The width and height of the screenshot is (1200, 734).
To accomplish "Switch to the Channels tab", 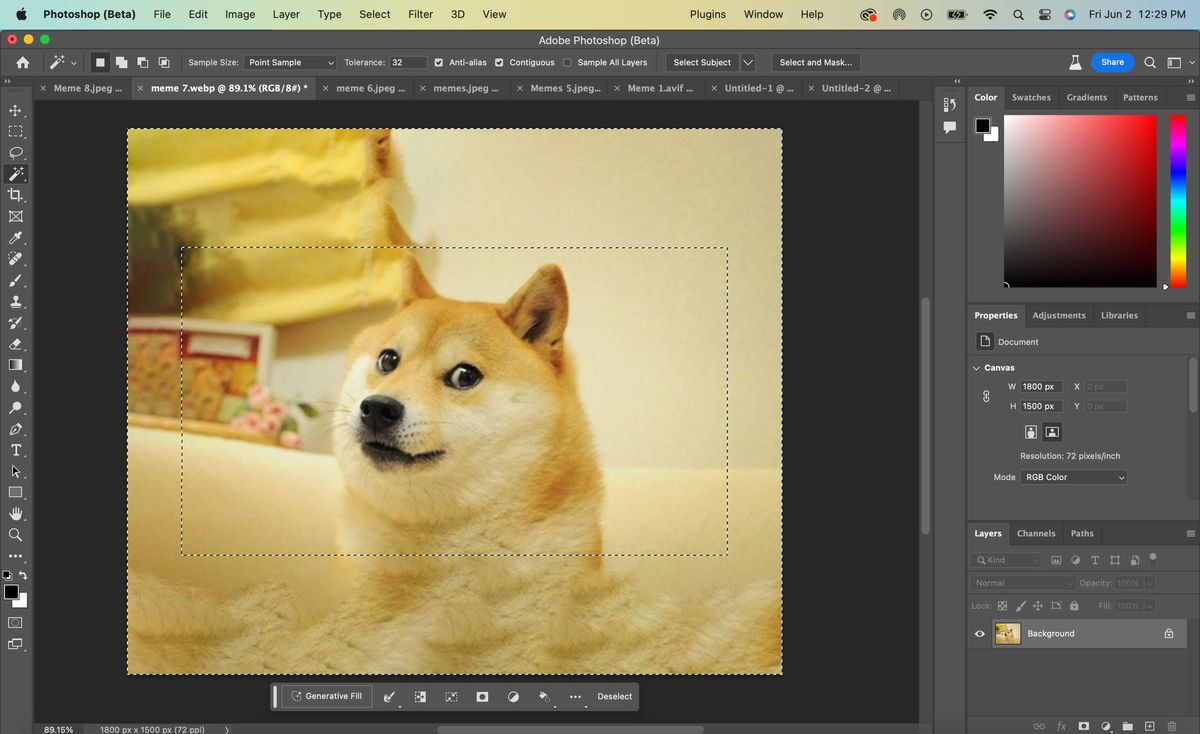I will point(1035,533).
